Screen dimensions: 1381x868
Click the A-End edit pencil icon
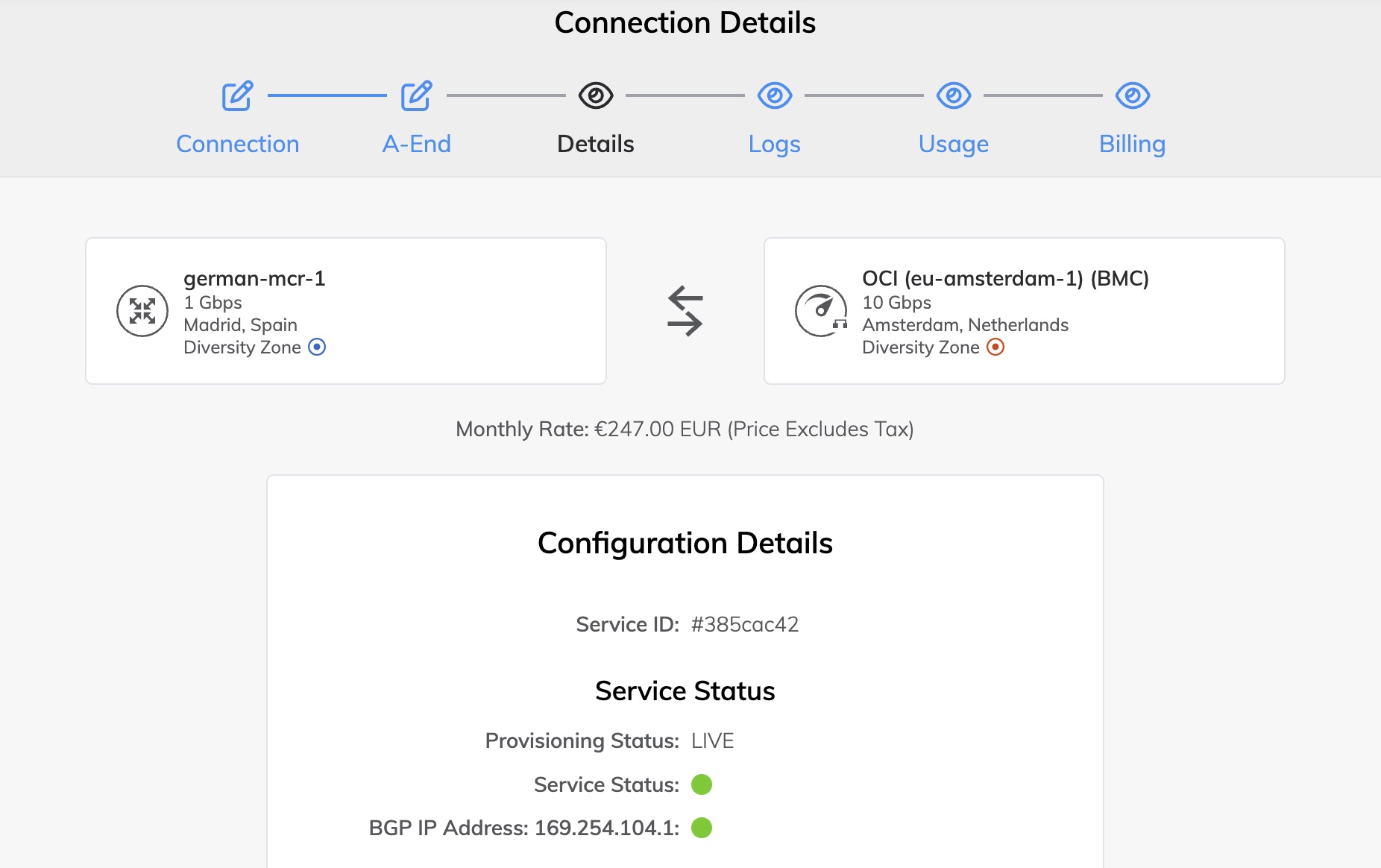coord(416,95)
